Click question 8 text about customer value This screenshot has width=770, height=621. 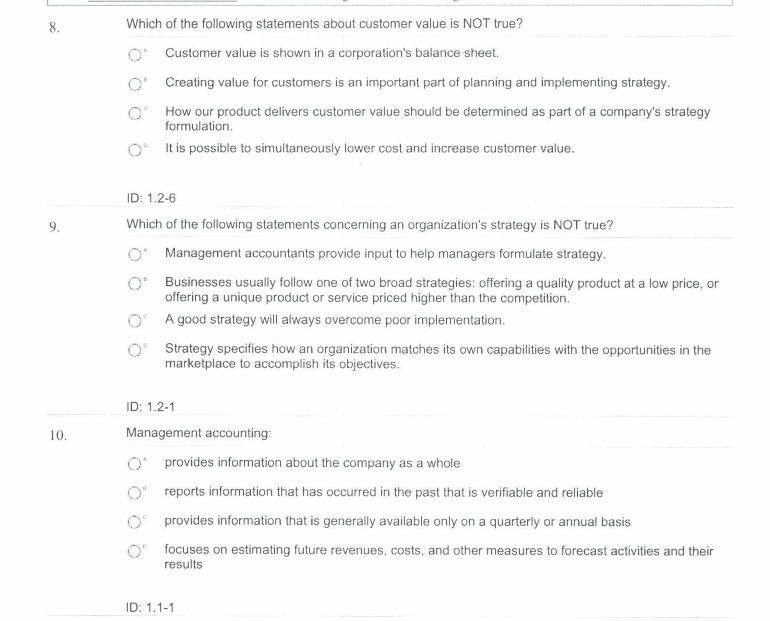324,24
